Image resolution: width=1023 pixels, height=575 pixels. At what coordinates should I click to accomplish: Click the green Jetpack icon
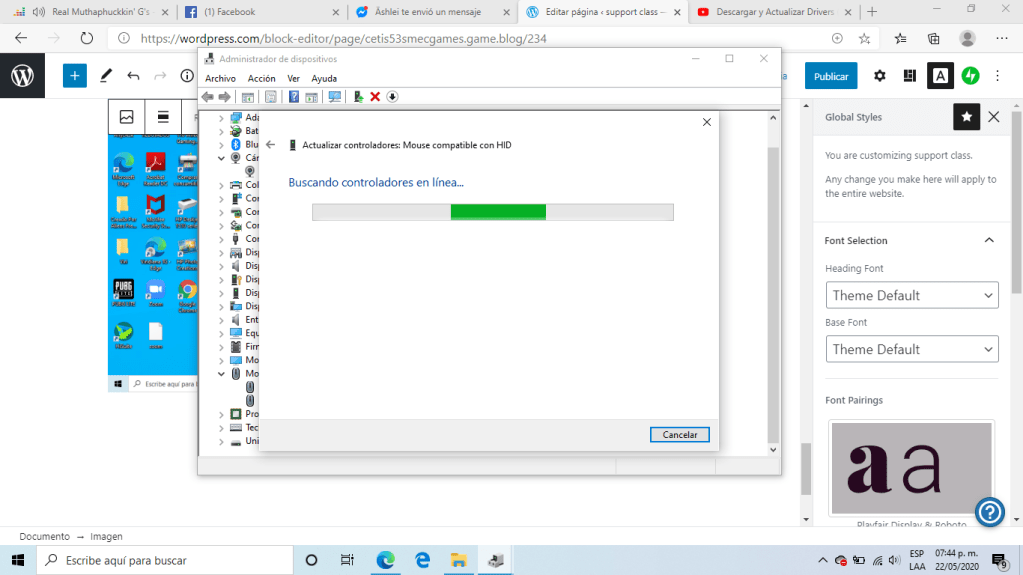[x=970, y=76]
